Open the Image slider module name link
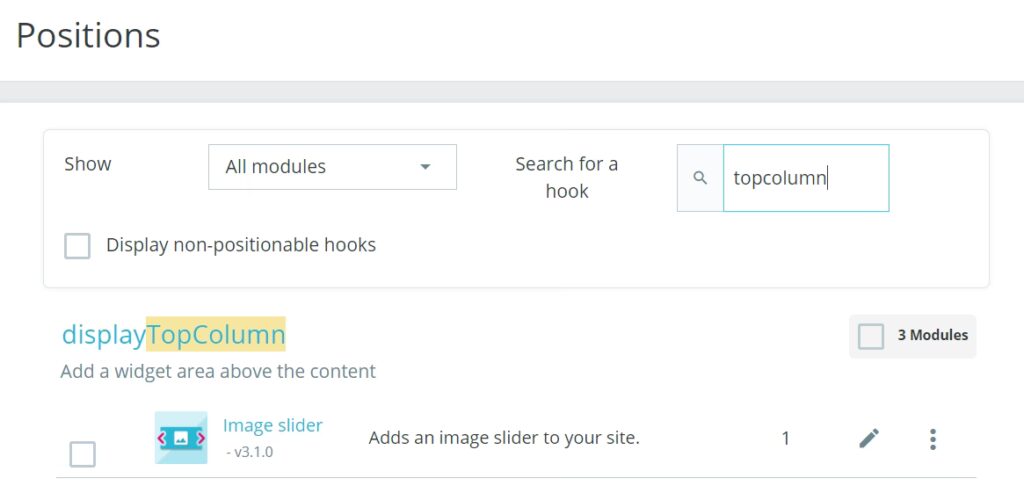 (272, 426)
